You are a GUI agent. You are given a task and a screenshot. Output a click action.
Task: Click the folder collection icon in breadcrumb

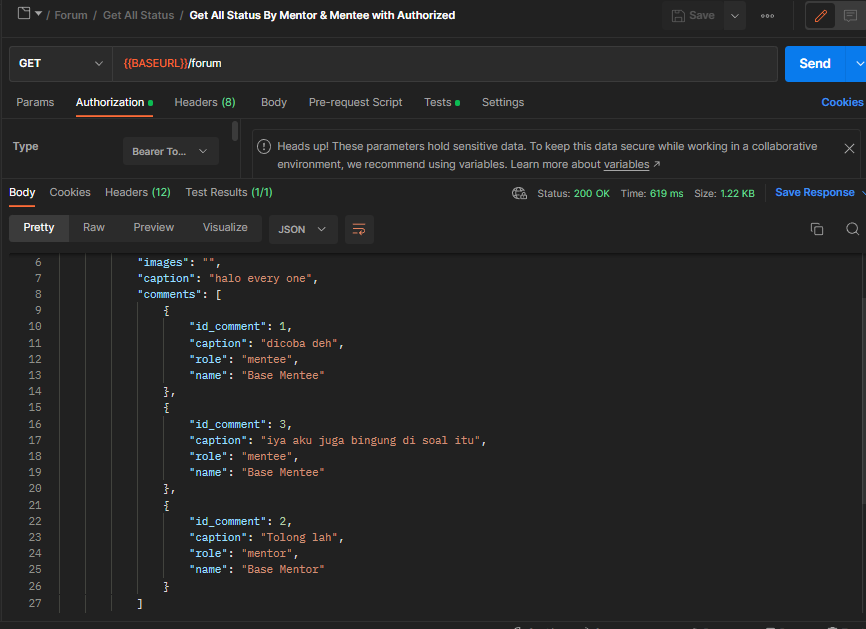(24, 14)
